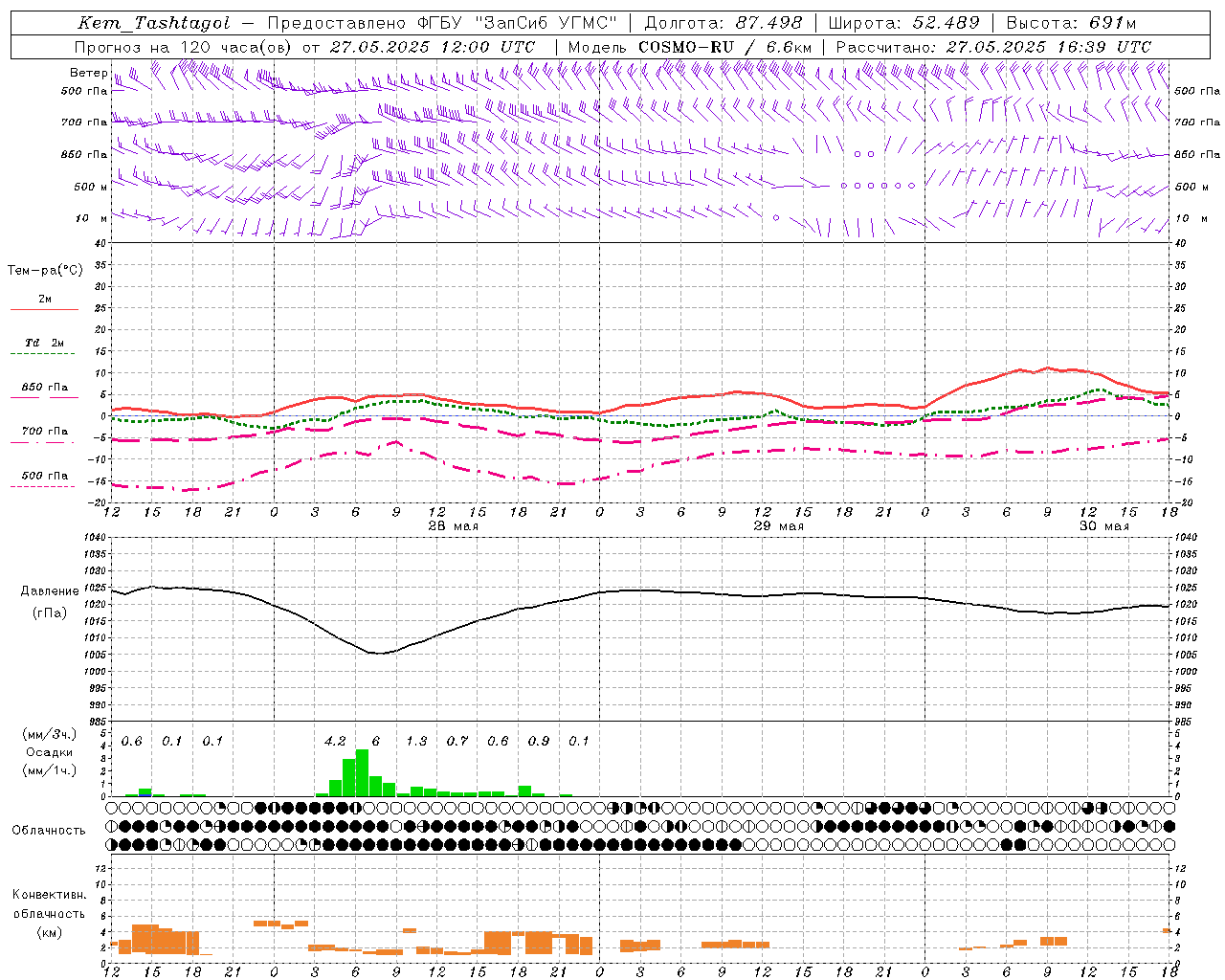Click the 4.2 three-hour precipitation value
This screenshot has width=1225, height=980.
[335, 741]
